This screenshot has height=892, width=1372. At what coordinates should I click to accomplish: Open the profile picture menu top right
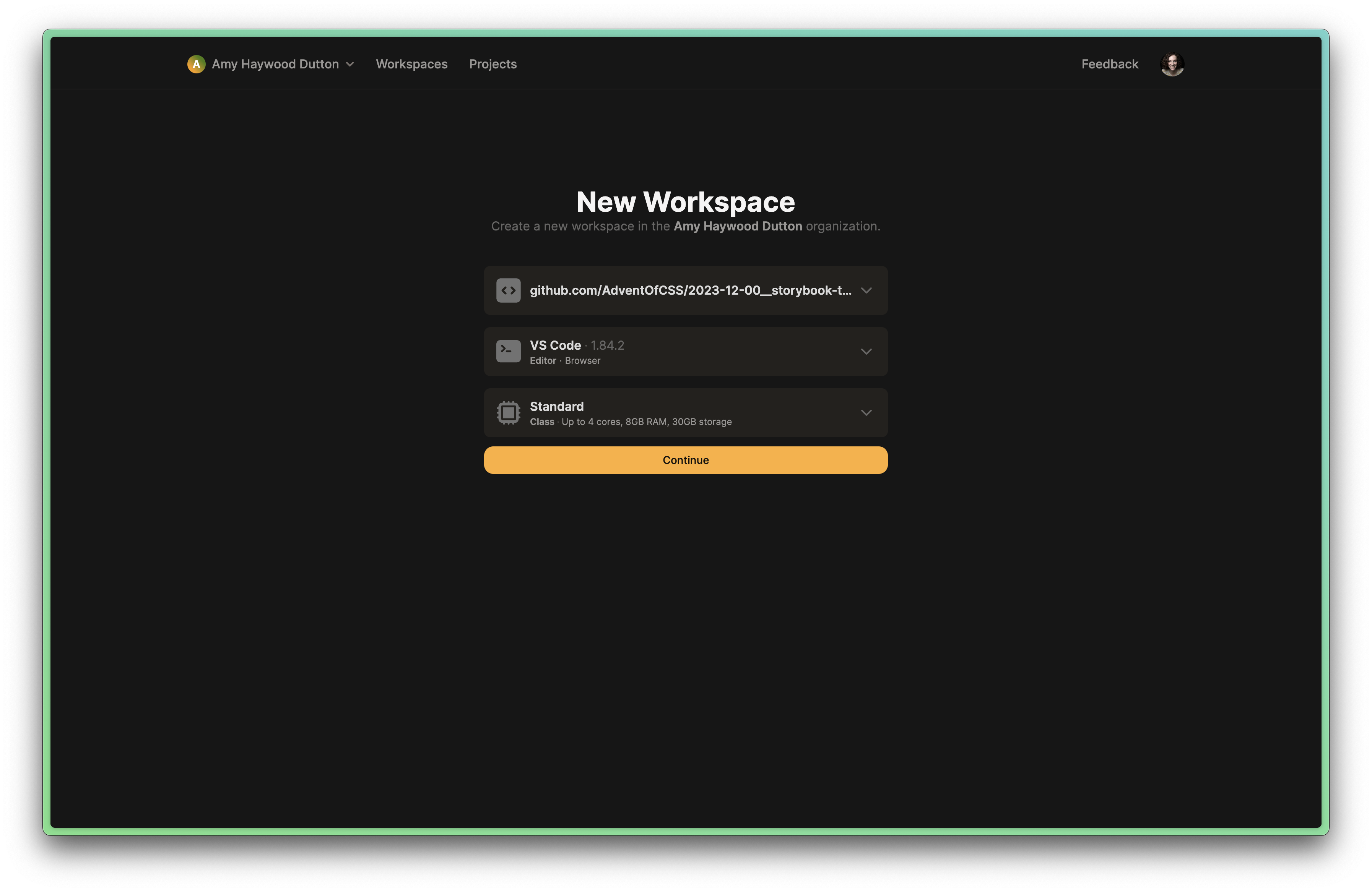pyautogui.click(x=1172, y=64)
